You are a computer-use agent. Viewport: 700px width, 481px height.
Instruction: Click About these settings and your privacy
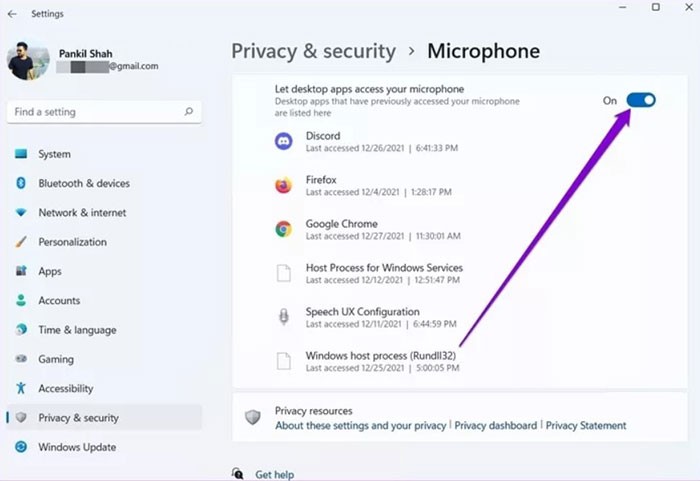click(360, 425)
